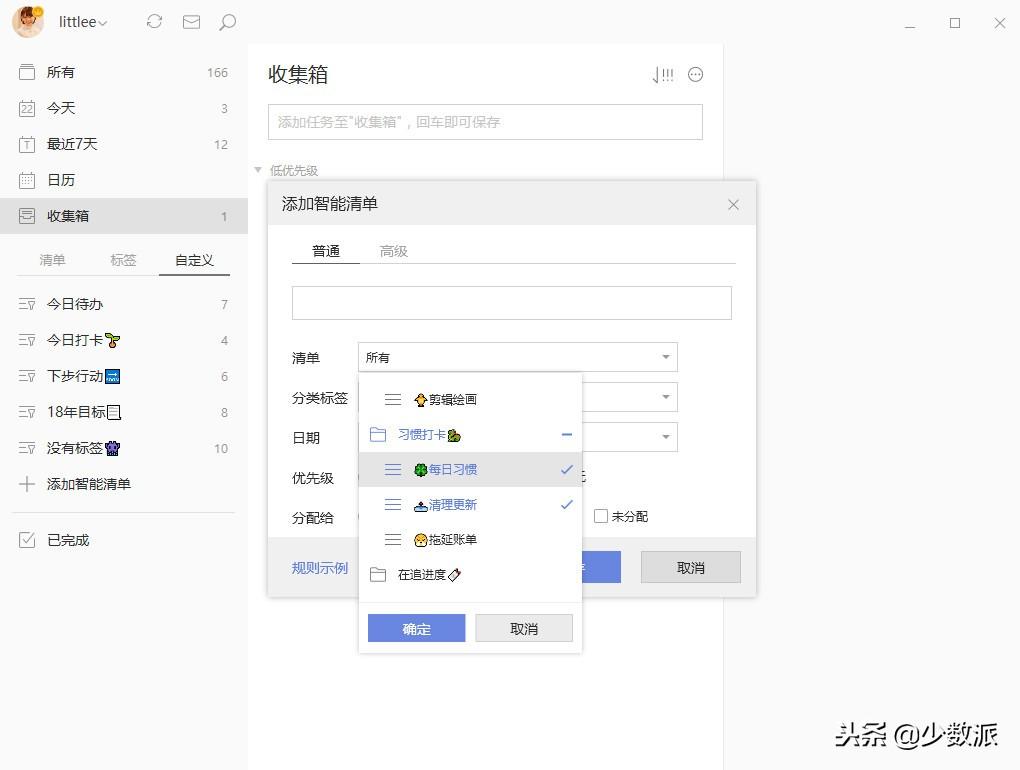Uncheck 清理更新 in the list picker

pyautogui.click(x=566, y=504)
